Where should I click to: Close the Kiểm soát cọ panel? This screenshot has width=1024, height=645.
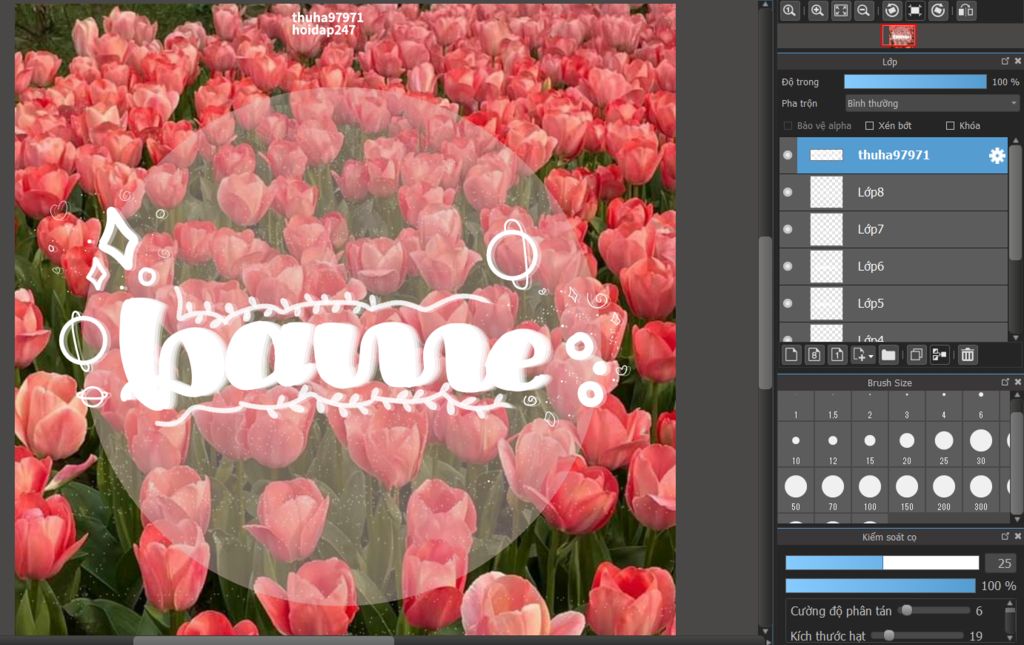pyautogui.click(x=1017, y=536)
